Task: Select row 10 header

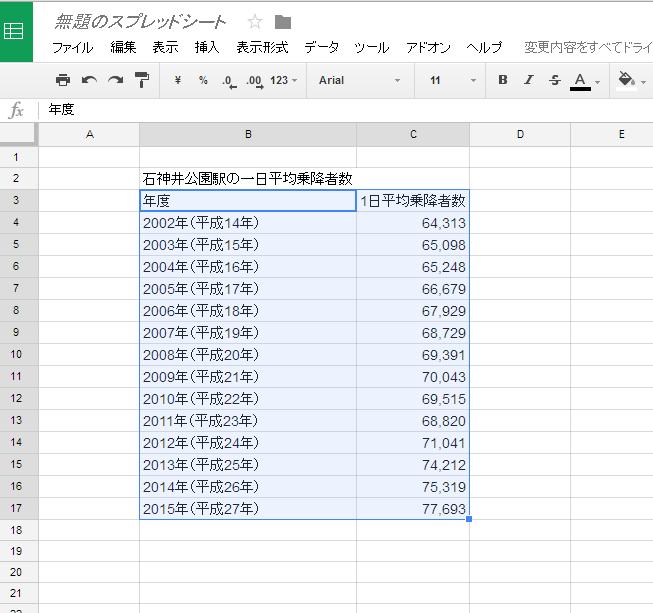Action: (x=18, y=354)
